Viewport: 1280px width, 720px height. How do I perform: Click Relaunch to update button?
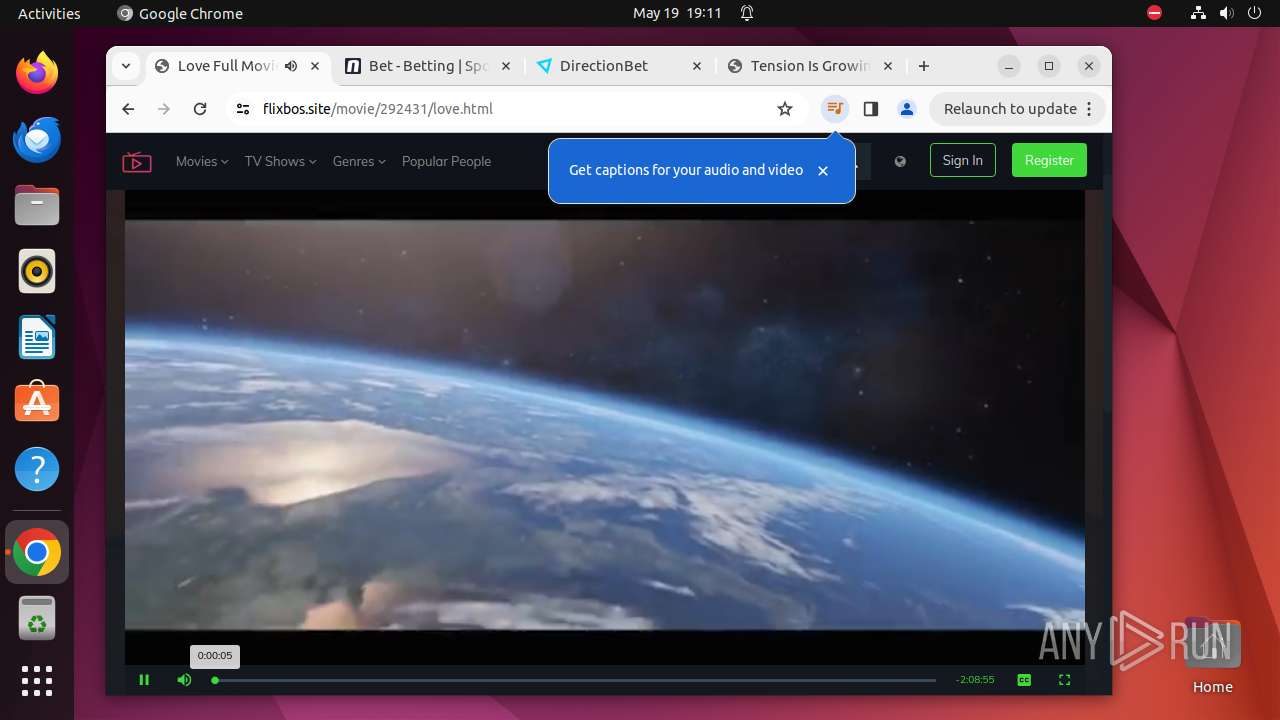(1017, 109)
